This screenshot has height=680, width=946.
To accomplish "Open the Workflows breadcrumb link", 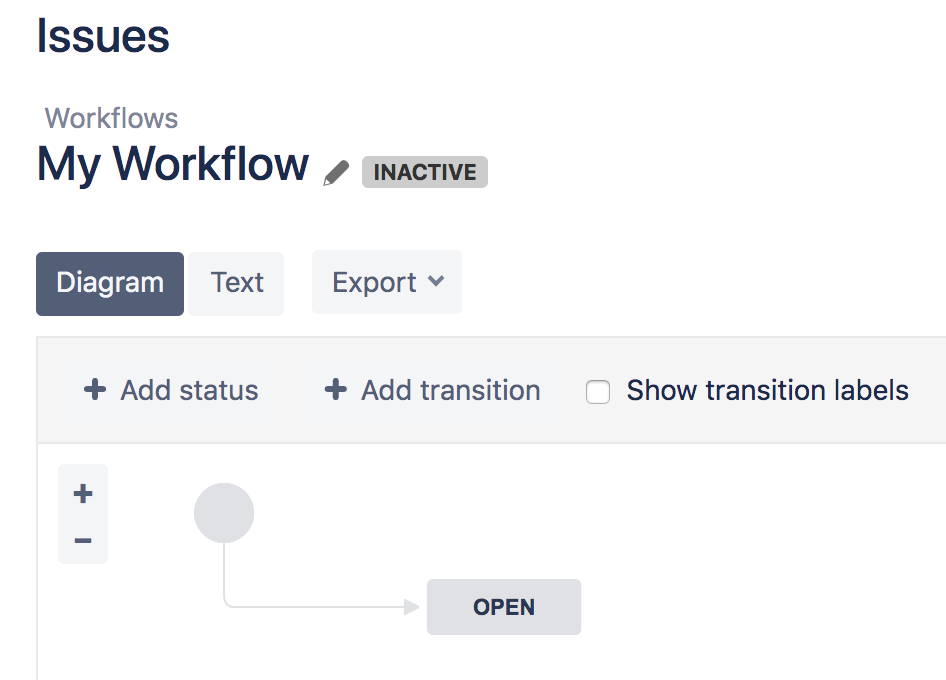I will (110, 118).
